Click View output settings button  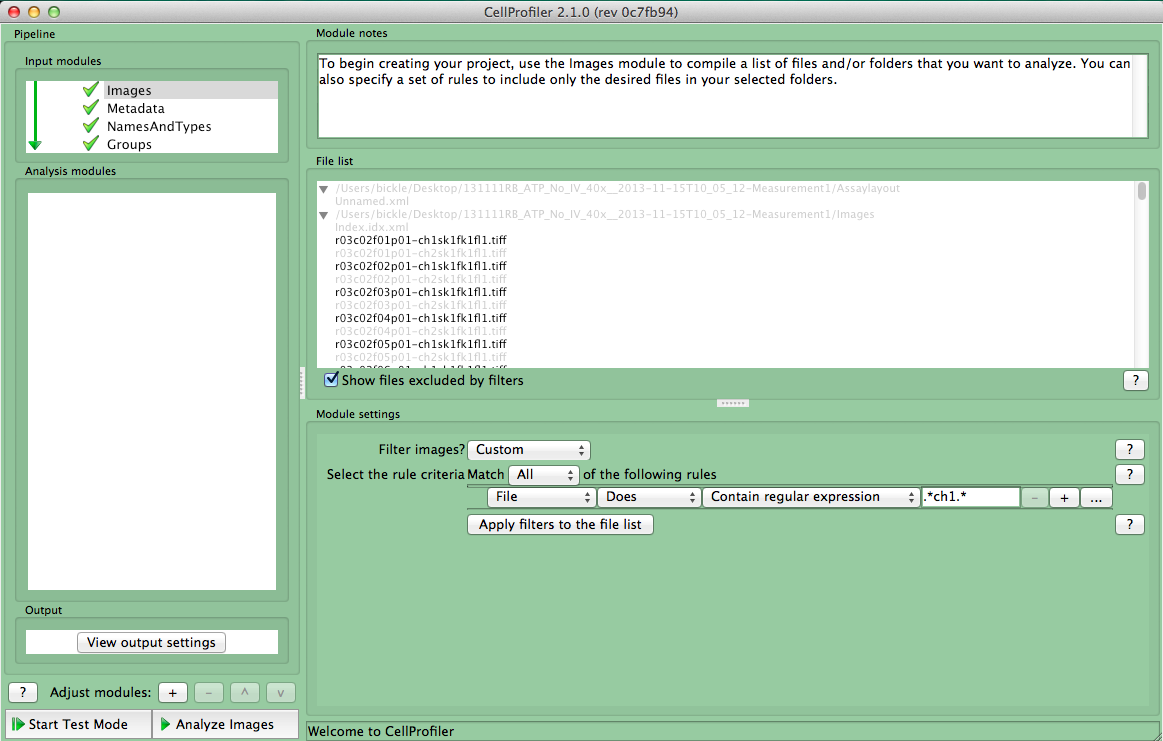(x=151, y=642)
